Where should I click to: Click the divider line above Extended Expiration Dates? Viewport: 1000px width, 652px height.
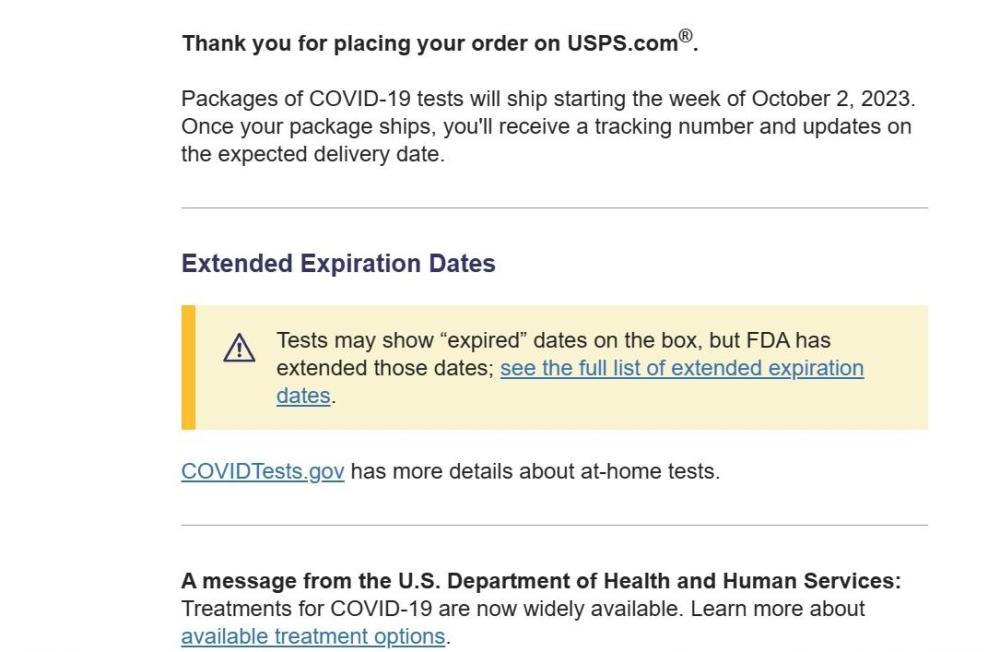554,208
